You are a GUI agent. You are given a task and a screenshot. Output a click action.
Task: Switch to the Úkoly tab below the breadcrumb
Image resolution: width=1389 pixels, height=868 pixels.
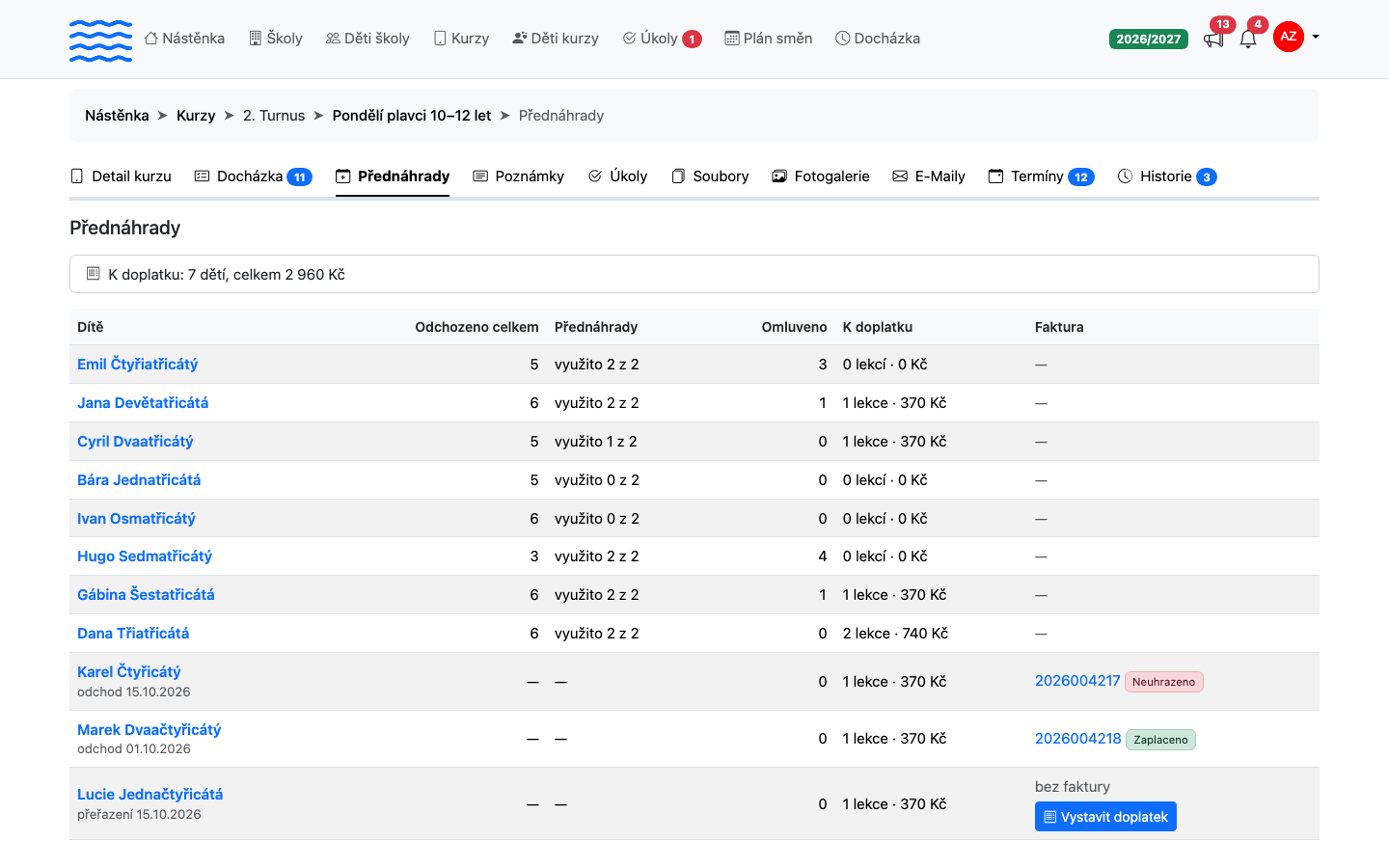pyautogui.click(x=617, y=176)
